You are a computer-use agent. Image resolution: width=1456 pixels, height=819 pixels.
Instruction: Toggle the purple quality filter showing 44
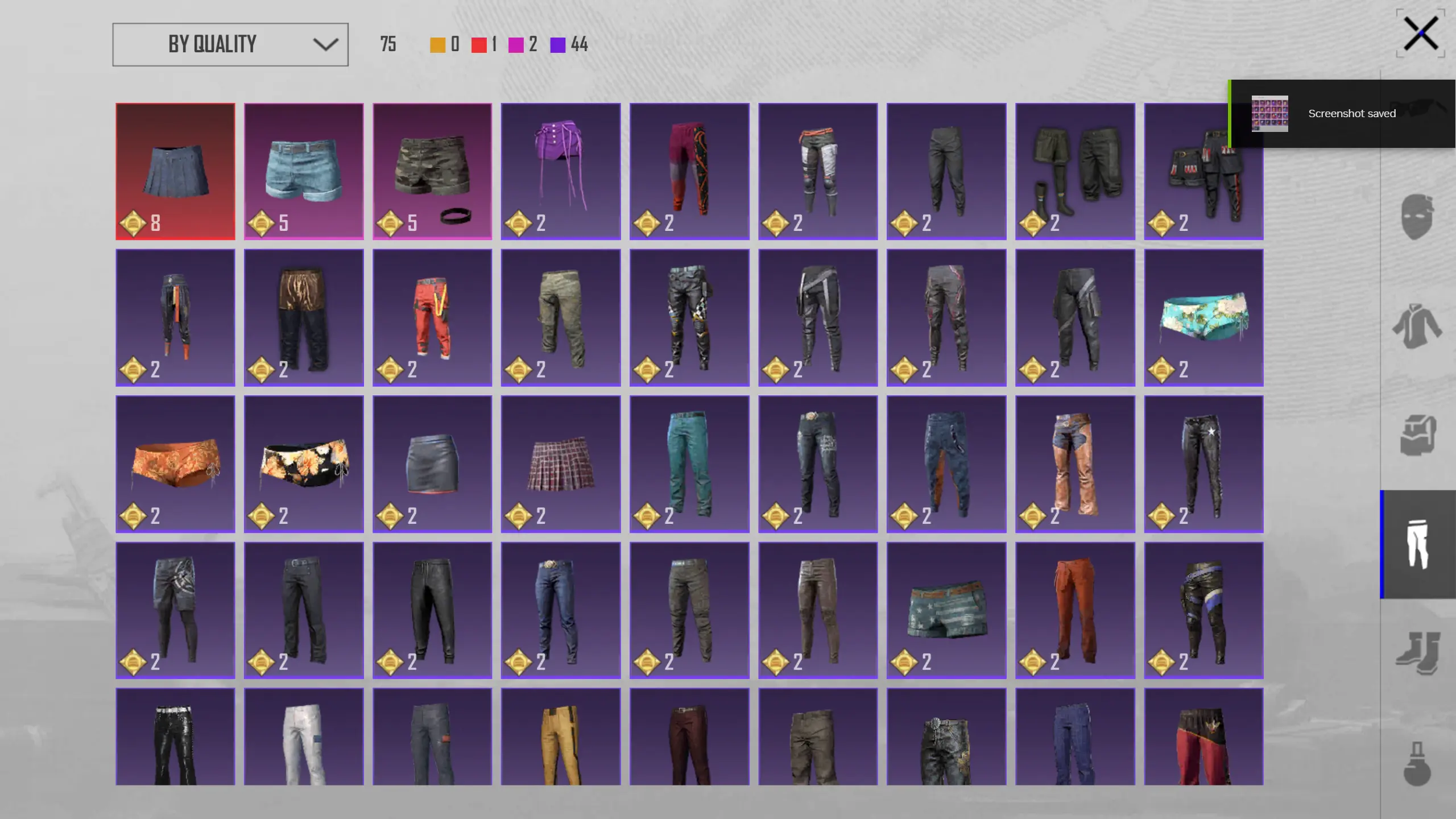[x=558, y=45]
